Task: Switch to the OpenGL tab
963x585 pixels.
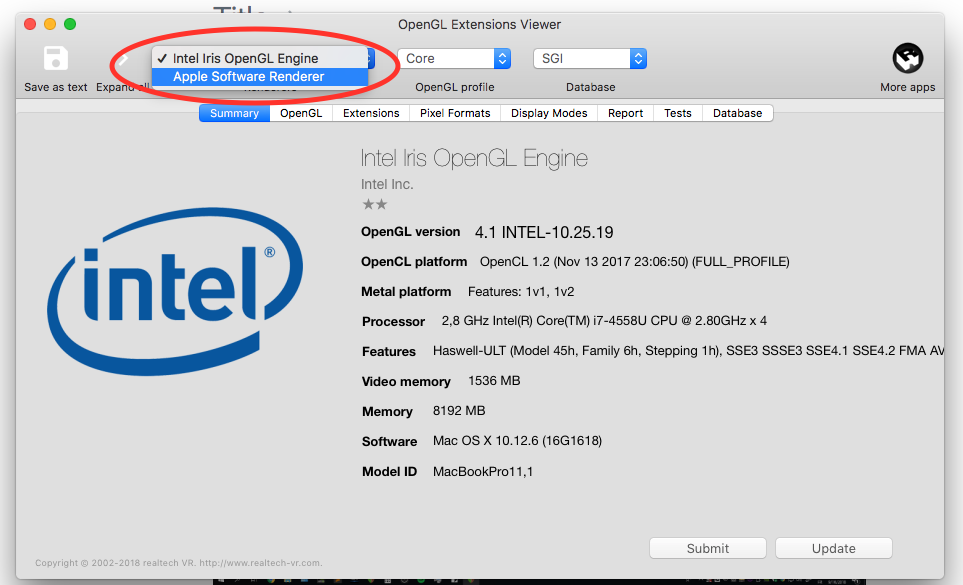Action: point(301,113)
